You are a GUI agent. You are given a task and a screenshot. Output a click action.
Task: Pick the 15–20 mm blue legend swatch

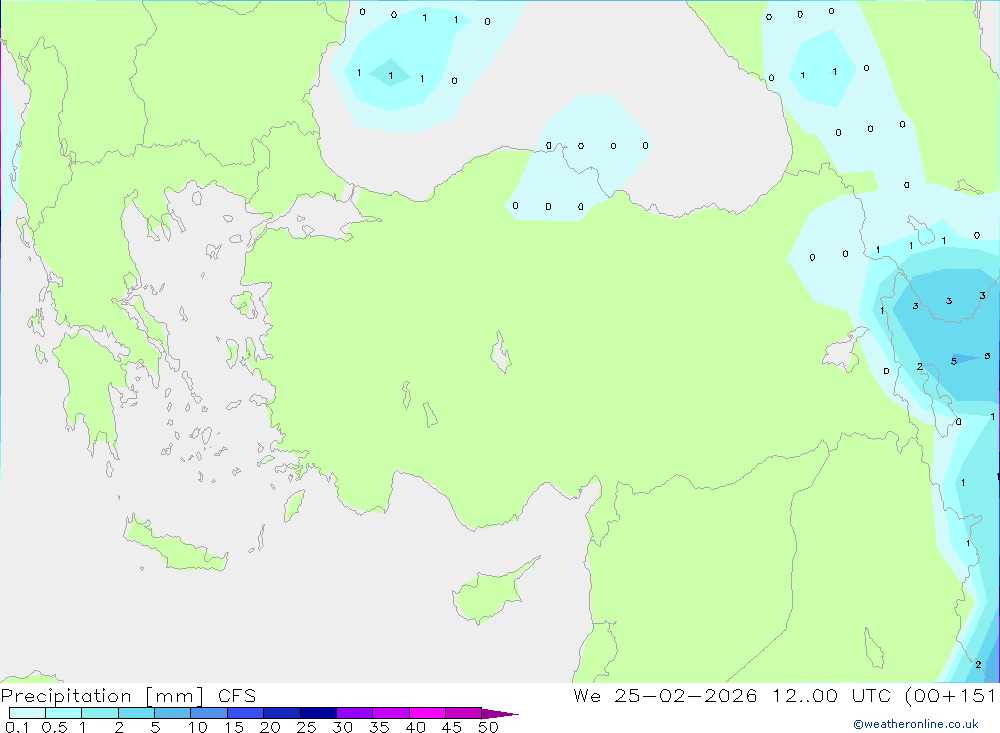click(246, 713)
